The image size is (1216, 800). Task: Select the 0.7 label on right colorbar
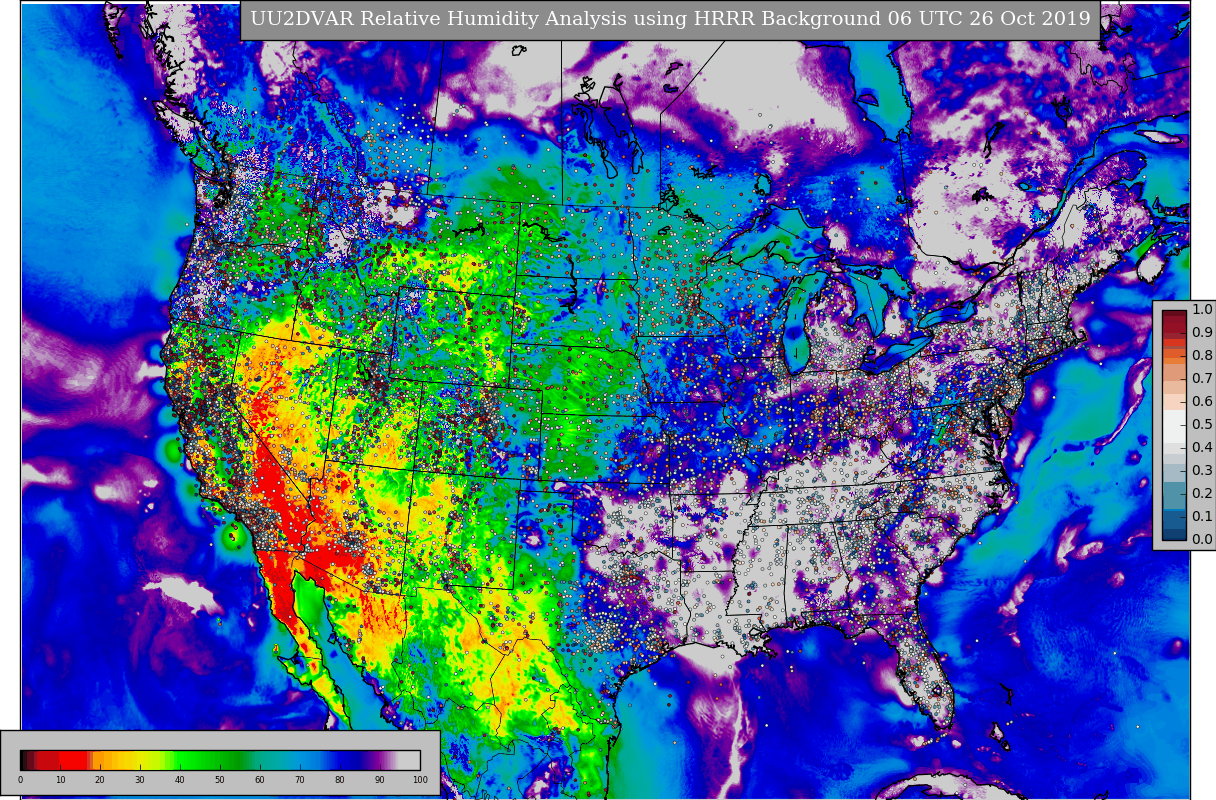click(x=1202, y=379)
